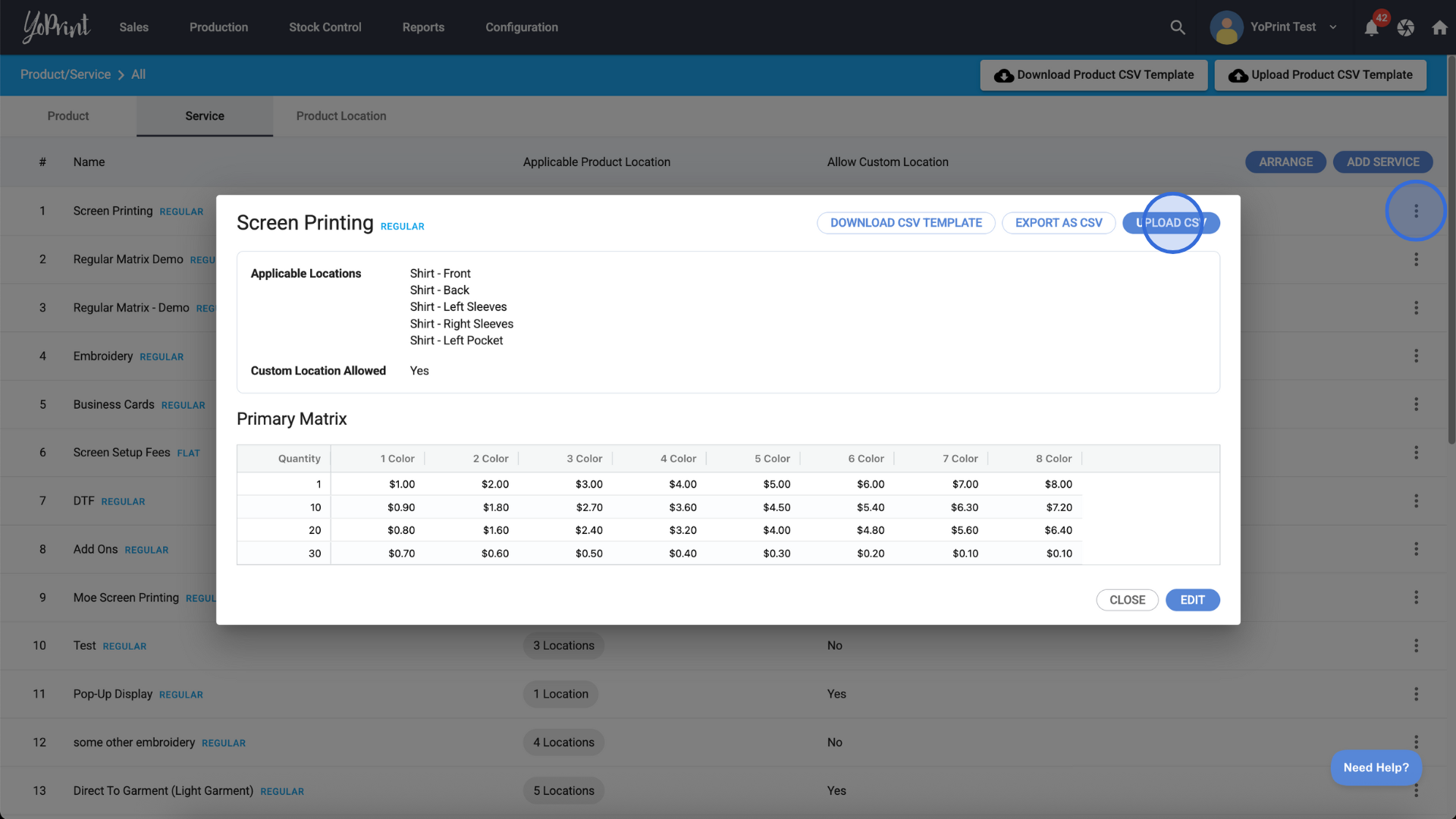Image resolution: width=1456 pixels, height=819 pixels.
Task: Click the All breadcrumb
Action: point(138,74)
